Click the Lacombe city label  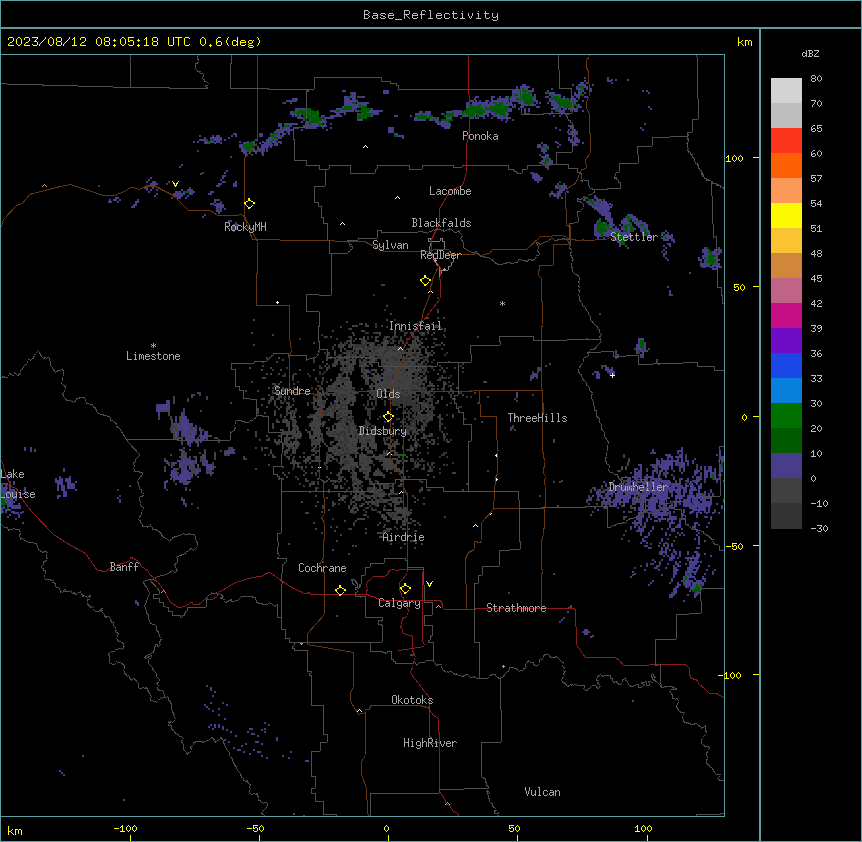tap(450, 191)
